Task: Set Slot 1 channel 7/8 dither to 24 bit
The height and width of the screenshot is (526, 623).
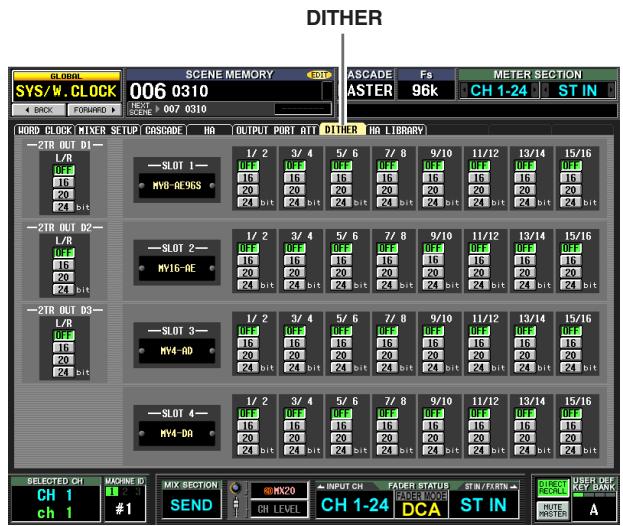Action: pyautogui.click(x=387, y=203)
